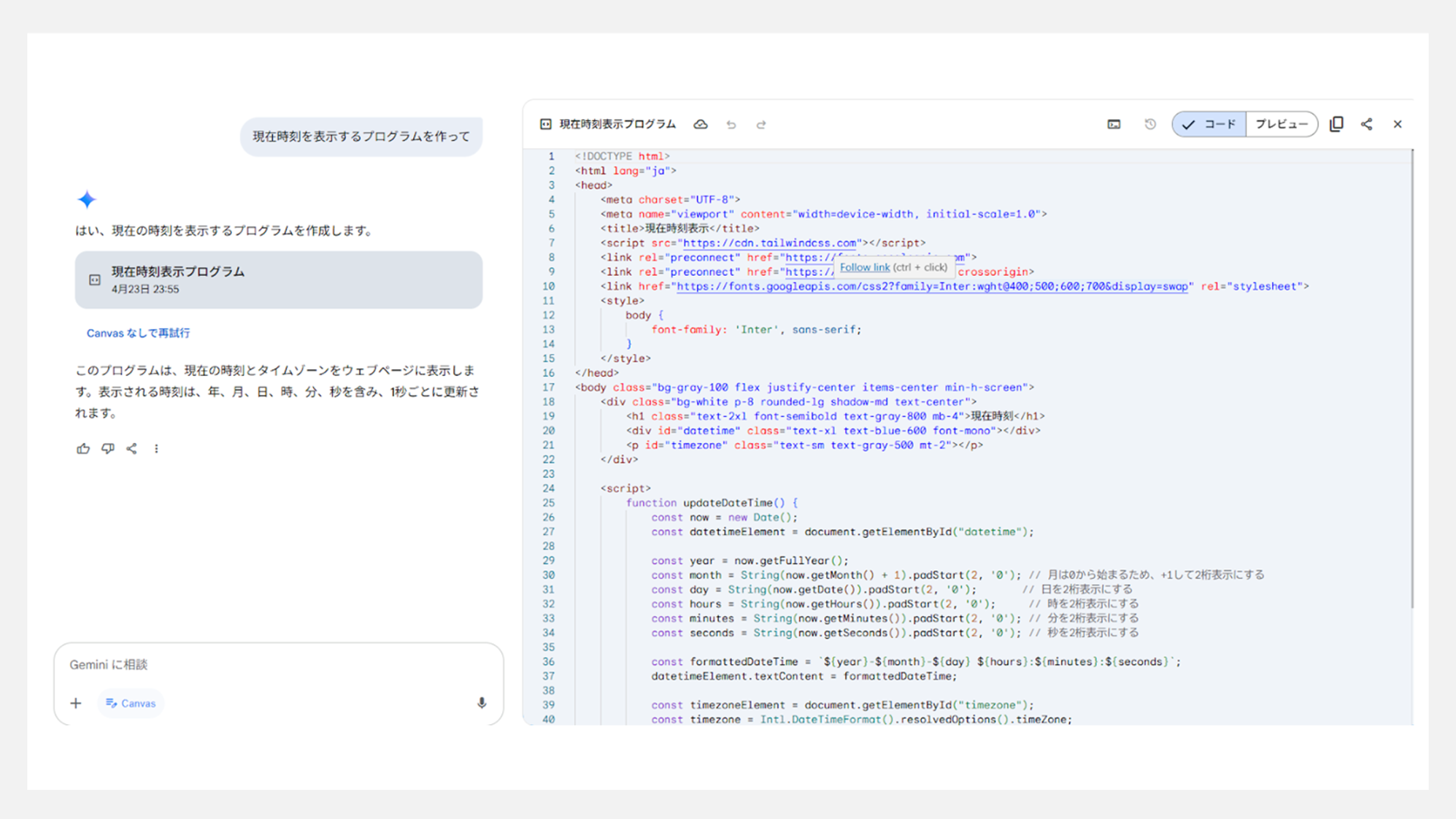
Task: Click line number 17 in the gutter
Action: [548, 387]
